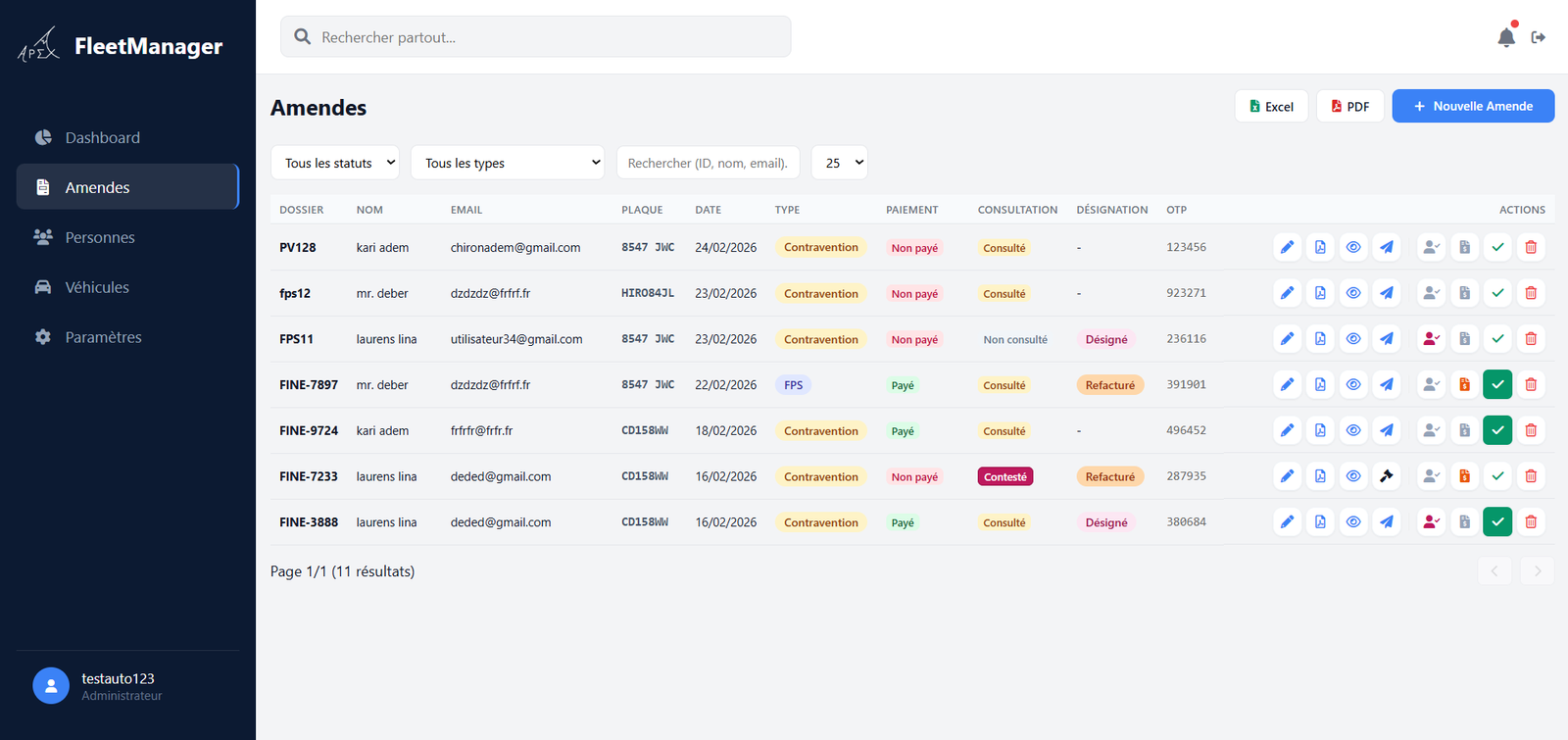
Task: Click Refacturé badge in FINE-7897 row
Action: click(1110, 385)
